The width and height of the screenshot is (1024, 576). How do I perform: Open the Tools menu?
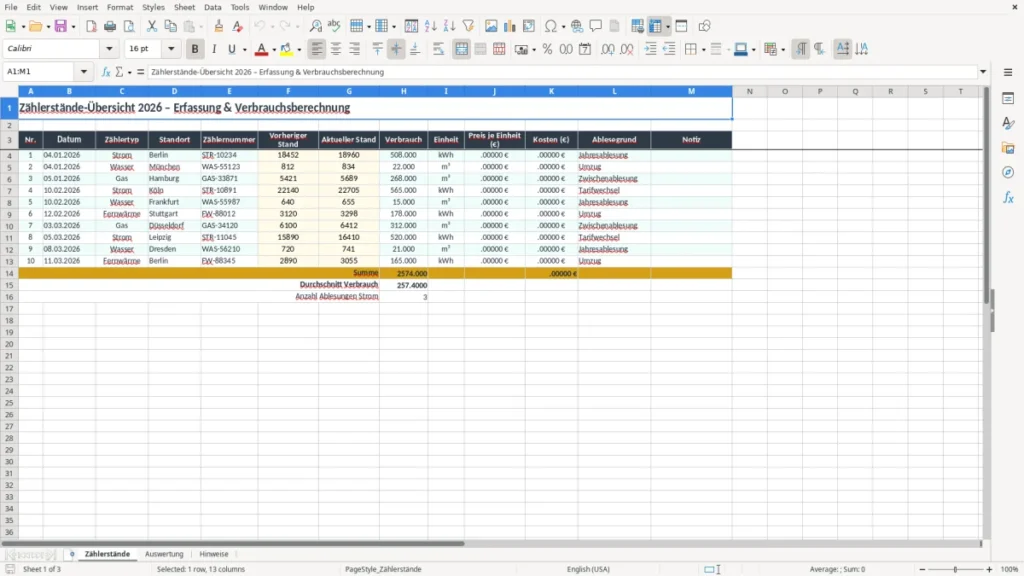[x=240, y=7]
